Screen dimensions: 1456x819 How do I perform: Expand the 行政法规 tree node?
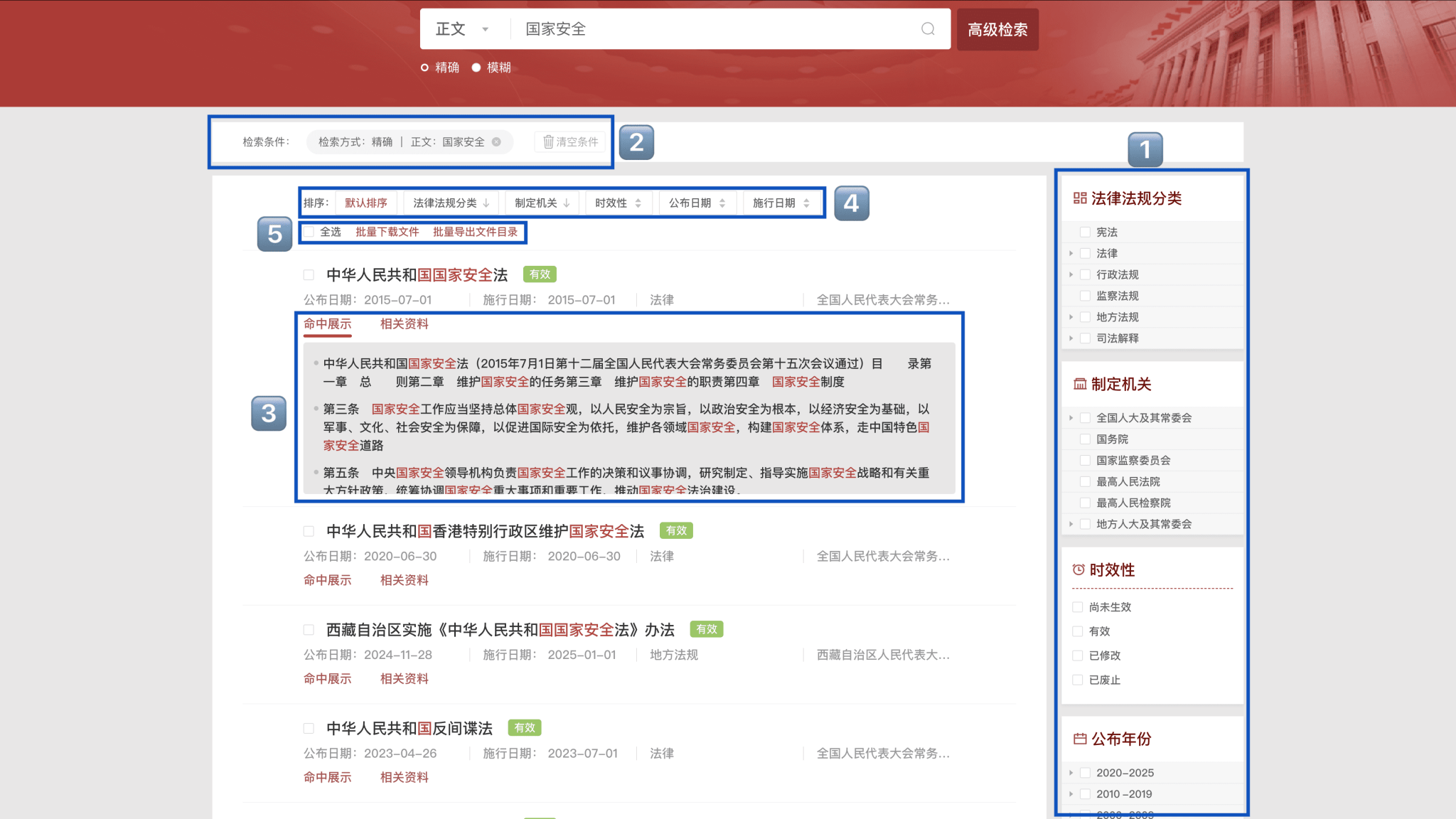1071,274
